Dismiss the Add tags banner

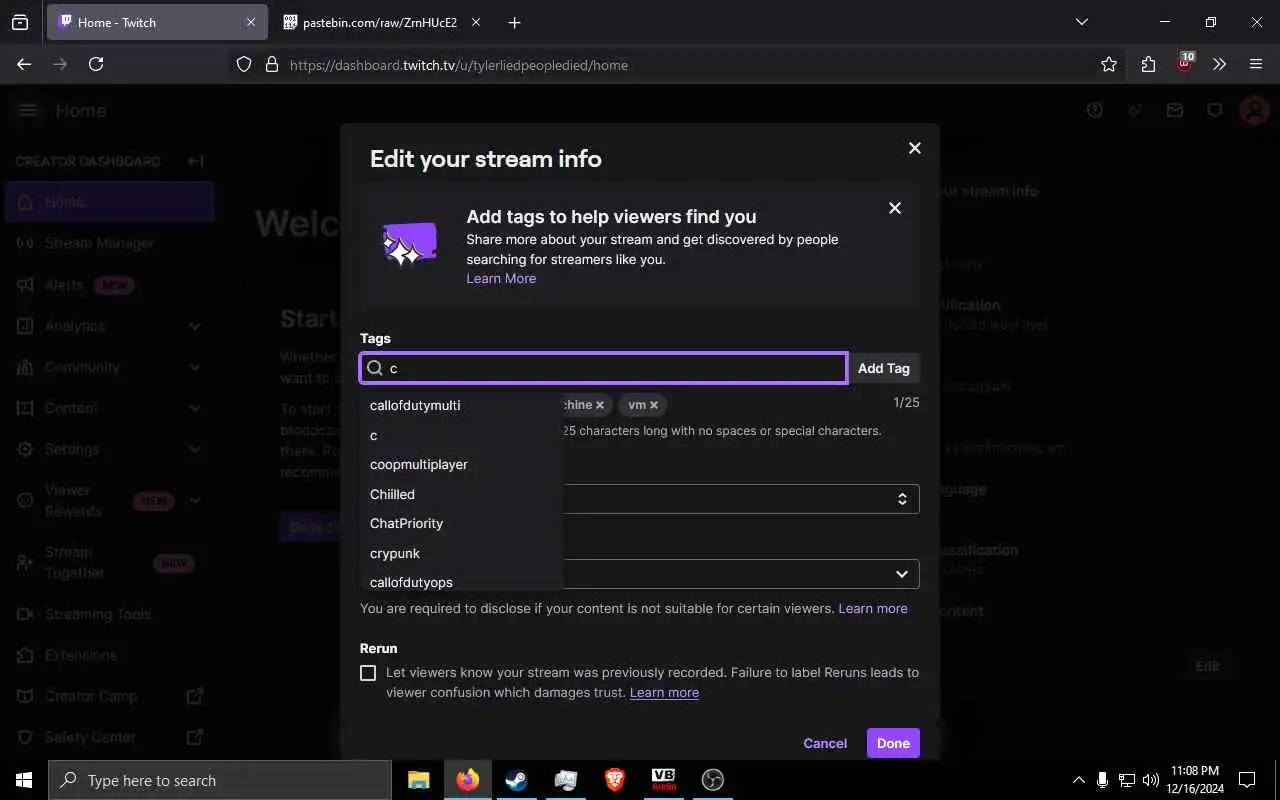895,208
